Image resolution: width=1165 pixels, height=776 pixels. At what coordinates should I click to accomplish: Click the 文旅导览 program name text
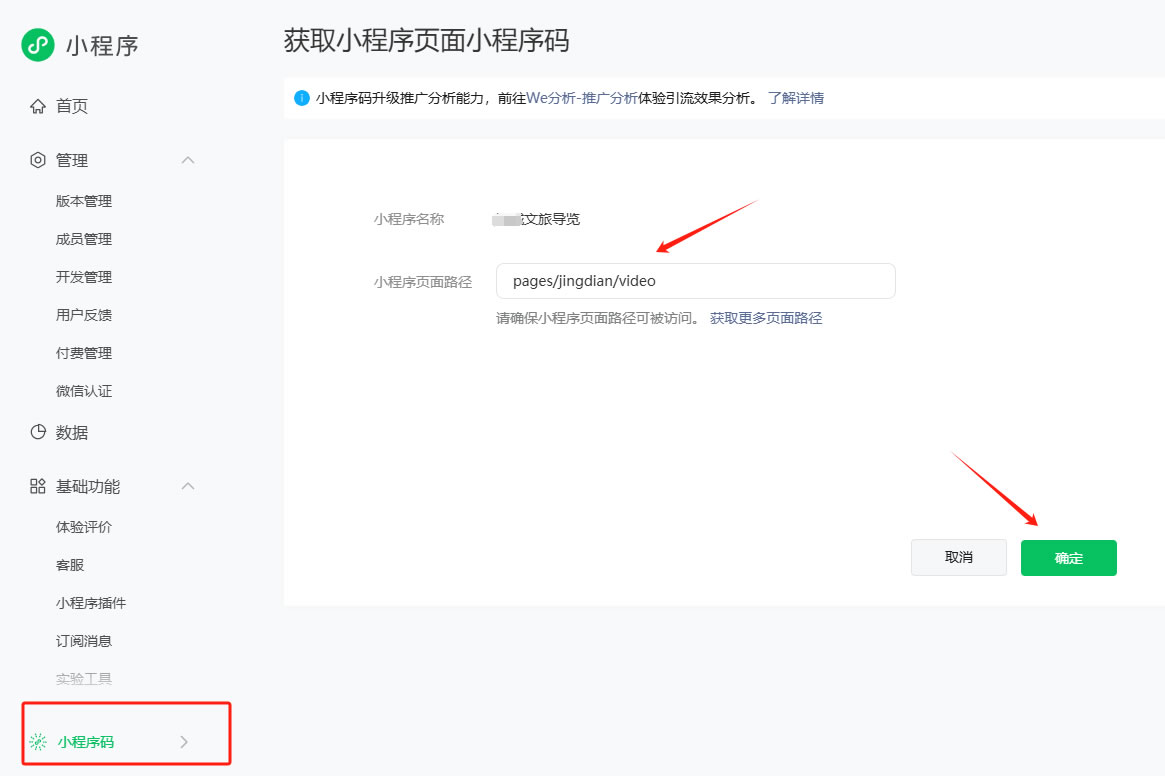[551, 219]
